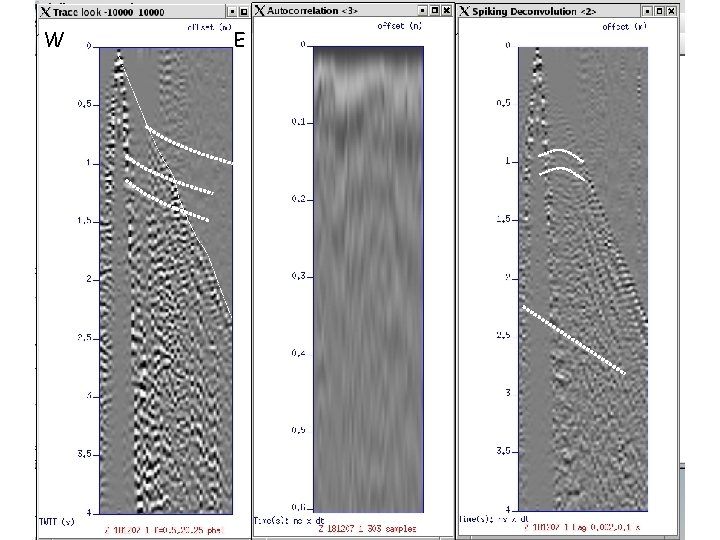Click the Spiking Deconvolution seismic plot

(x=583, y=279)
